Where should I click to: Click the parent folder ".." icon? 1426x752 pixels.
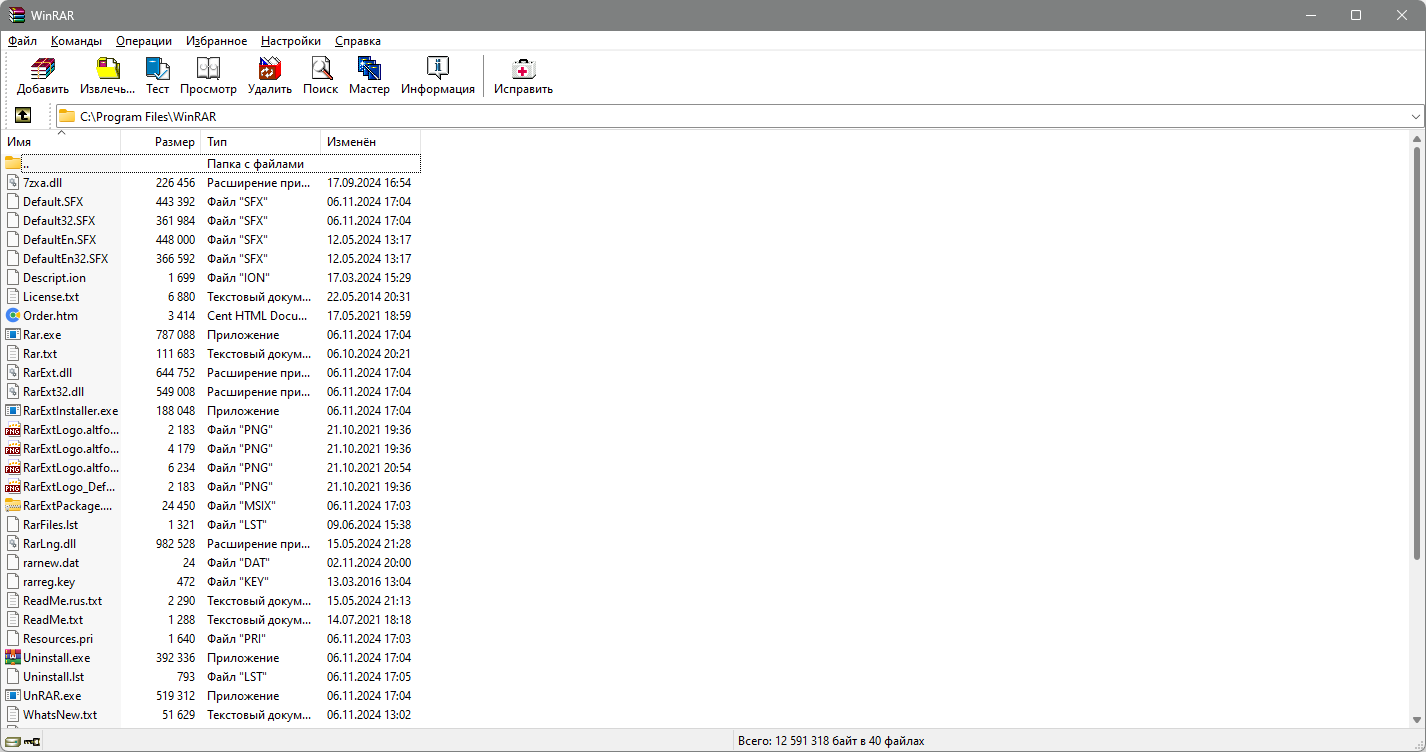click(x=13, y=163)
